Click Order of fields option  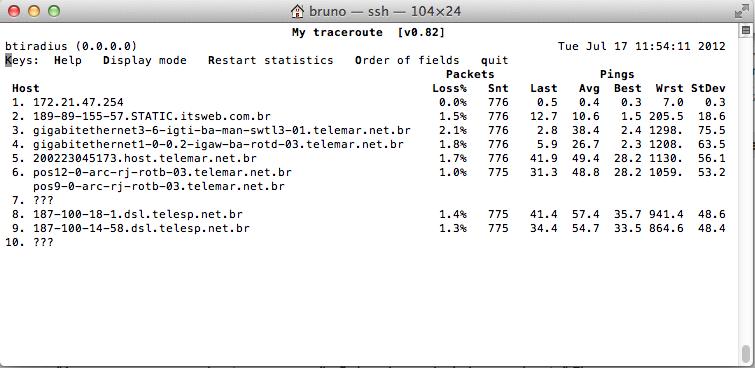(407, 61)
